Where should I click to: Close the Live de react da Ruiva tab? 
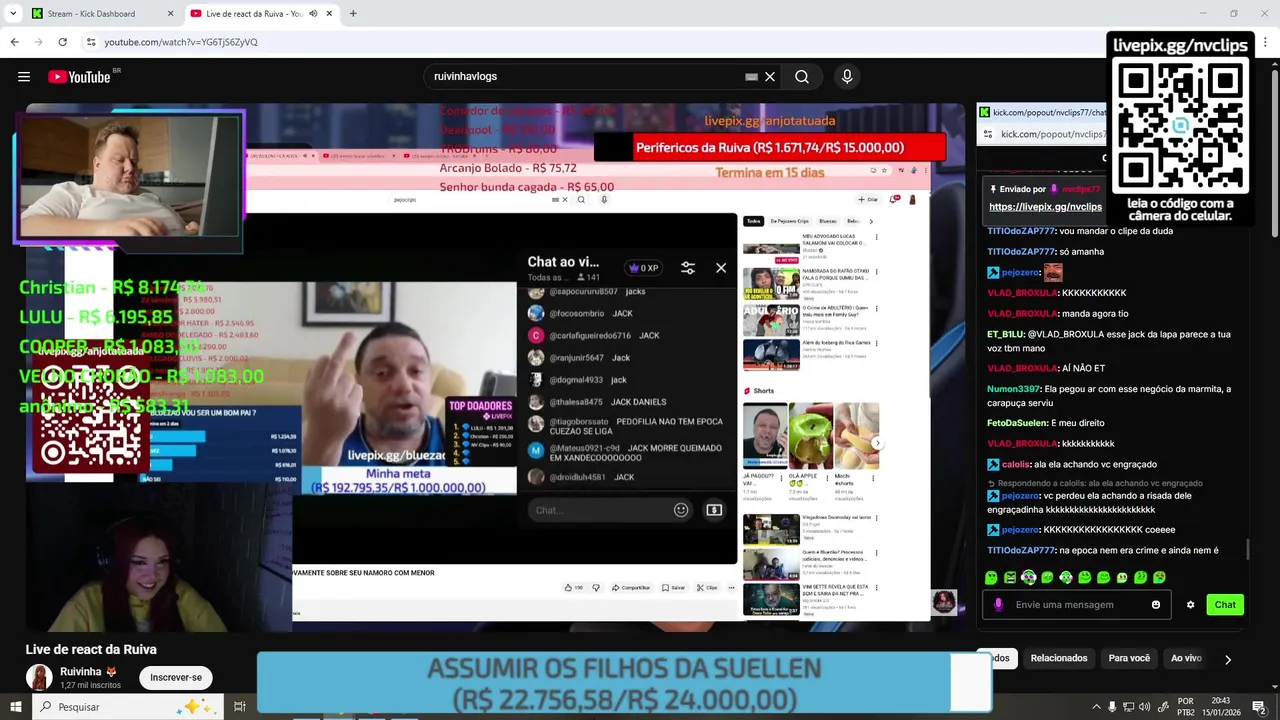click(330, 14)
